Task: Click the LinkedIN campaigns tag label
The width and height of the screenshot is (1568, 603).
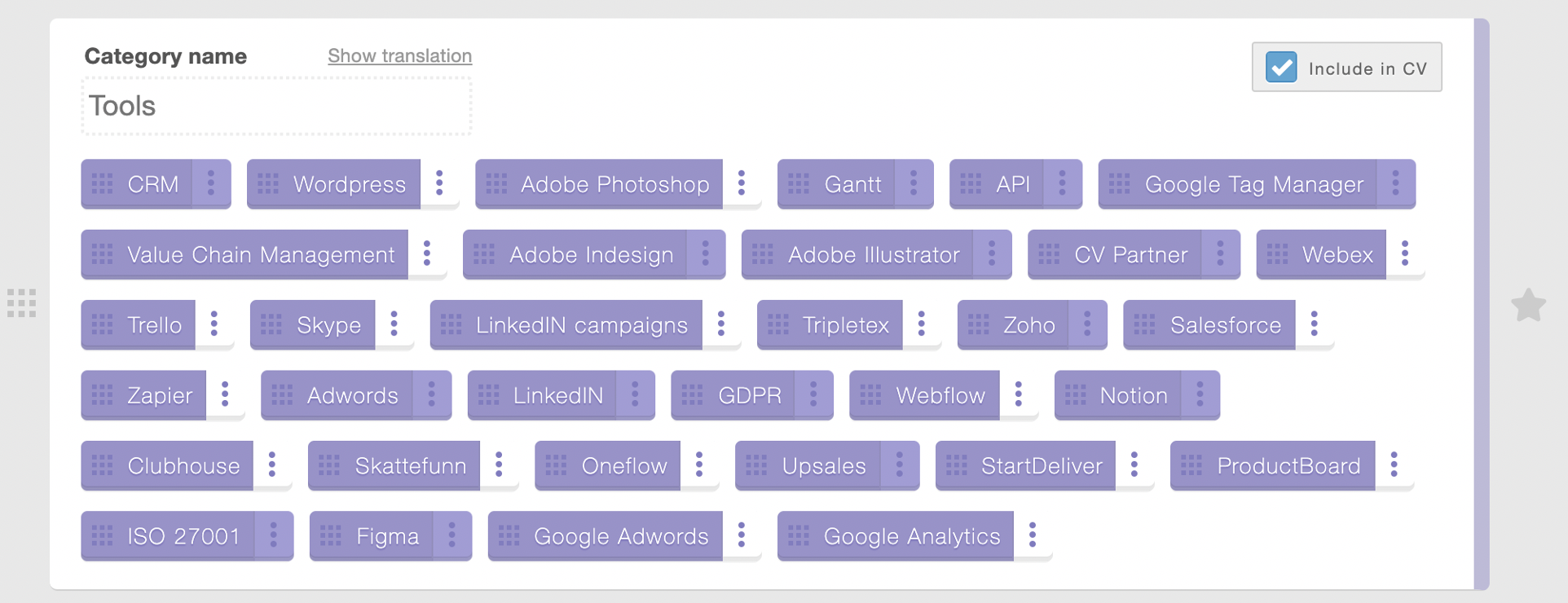Action: coord(582,325)
